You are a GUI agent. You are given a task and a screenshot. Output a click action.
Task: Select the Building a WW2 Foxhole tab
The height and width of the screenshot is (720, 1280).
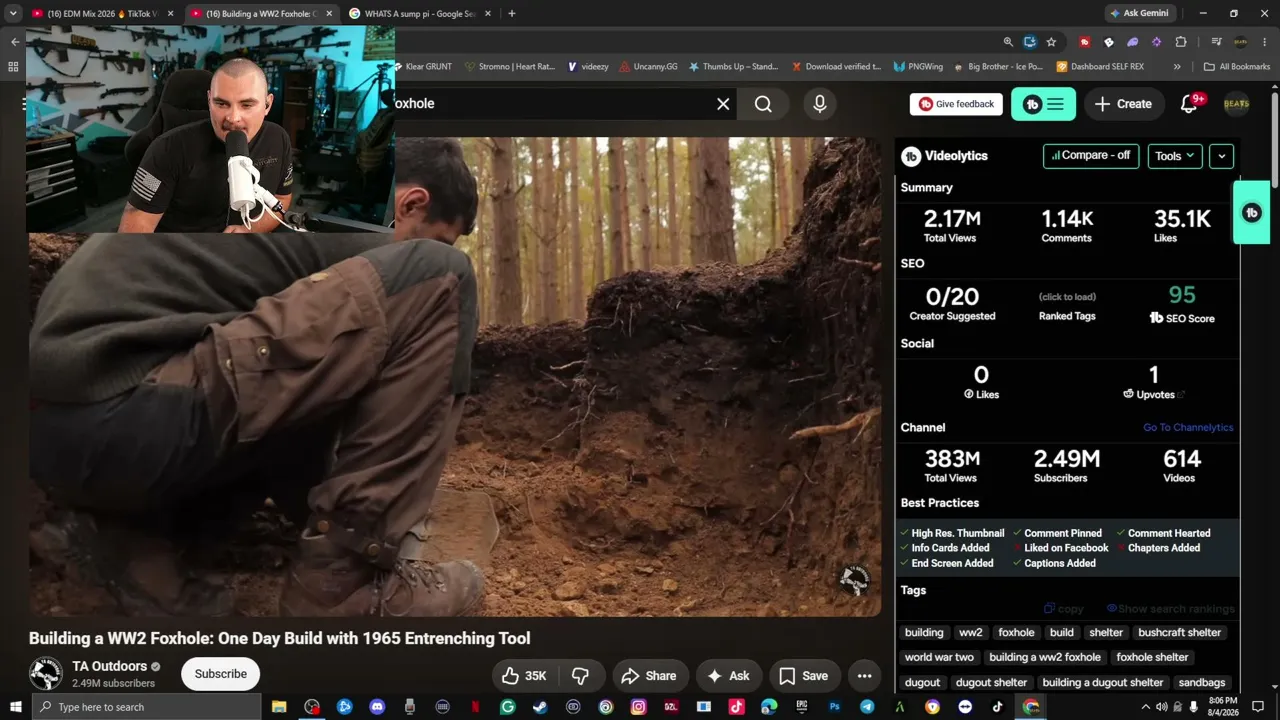pos(260,14)
